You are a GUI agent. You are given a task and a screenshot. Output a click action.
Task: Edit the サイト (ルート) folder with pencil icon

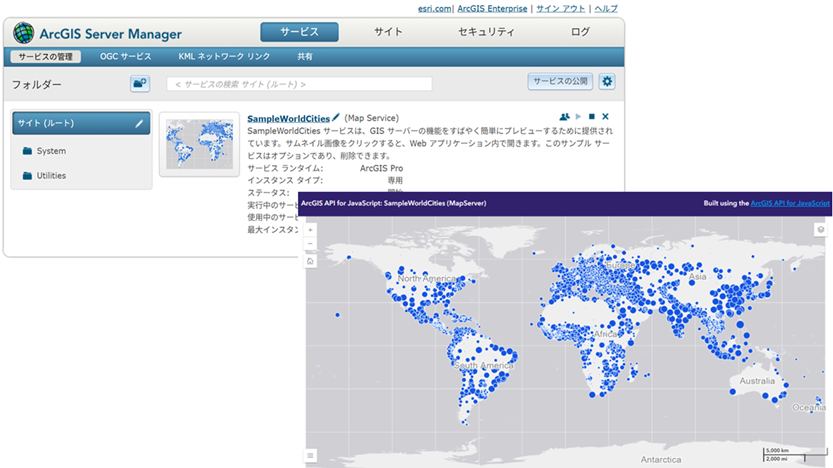(139, 123)
